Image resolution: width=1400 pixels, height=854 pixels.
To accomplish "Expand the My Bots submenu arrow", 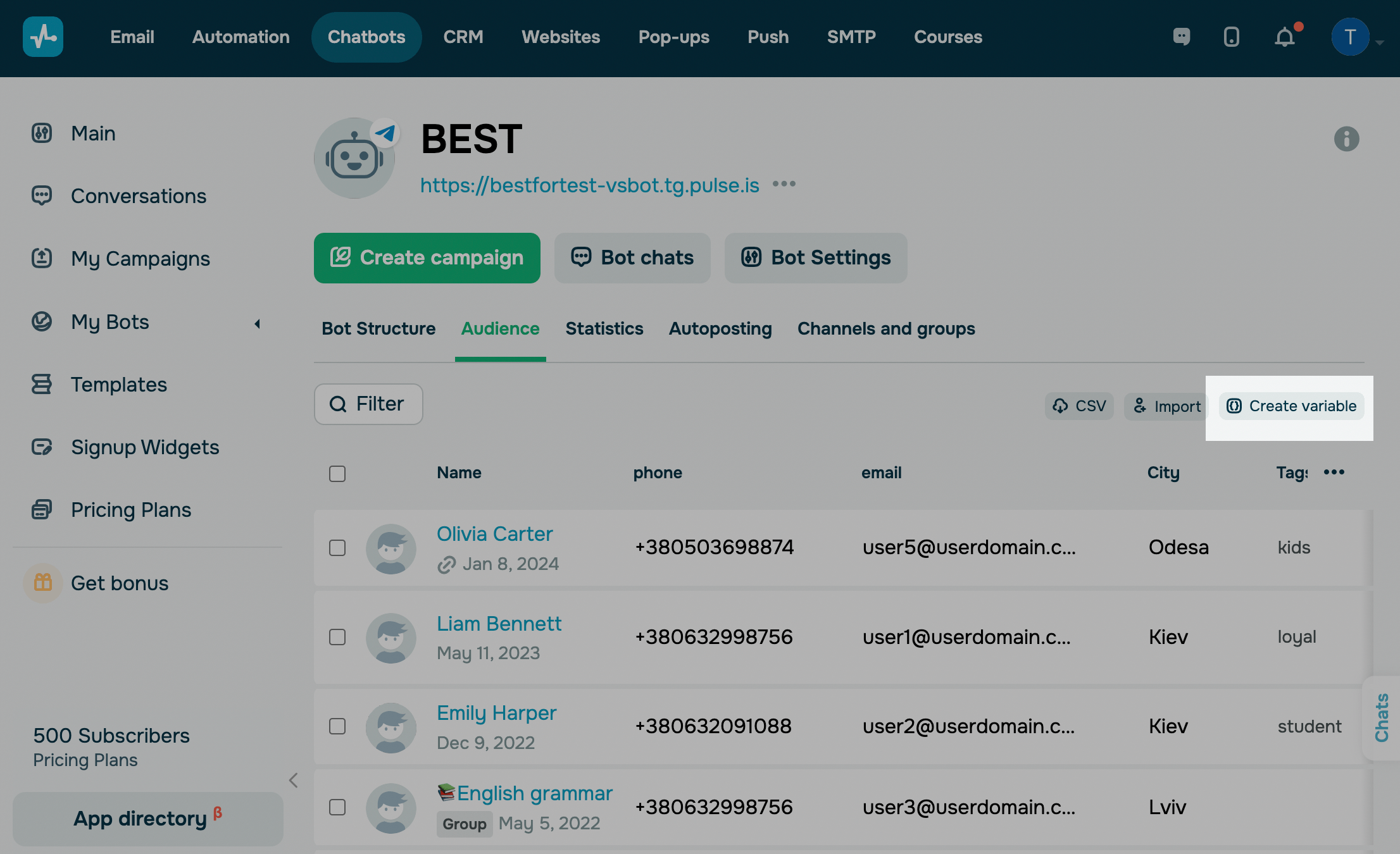I will (257, 324).
